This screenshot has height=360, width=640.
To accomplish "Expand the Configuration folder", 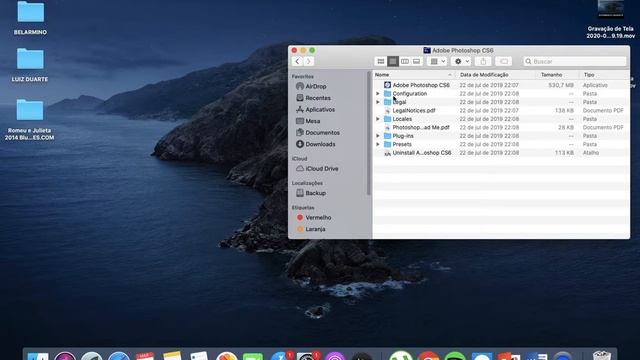I will click(378, 93).
